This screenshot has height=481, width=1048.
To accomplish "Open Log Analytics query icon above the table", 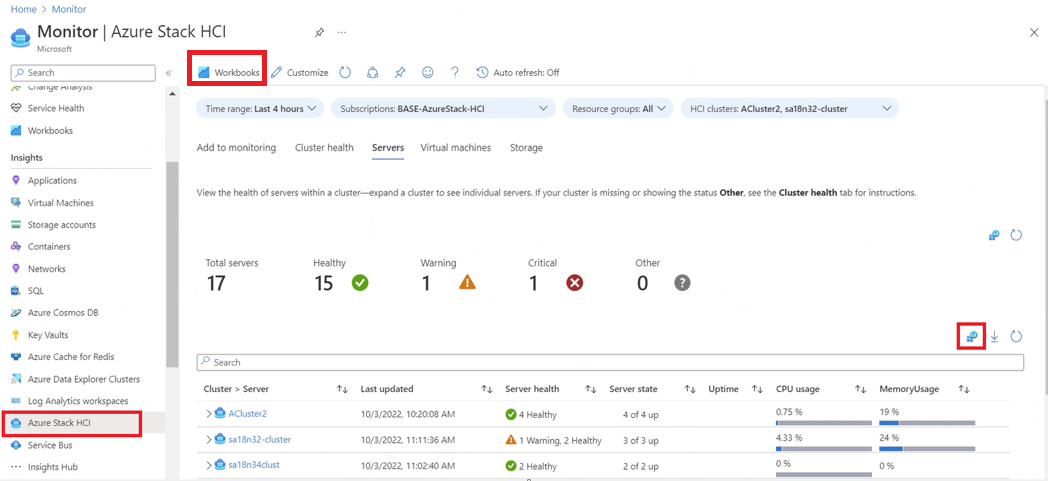I will 972,337.
